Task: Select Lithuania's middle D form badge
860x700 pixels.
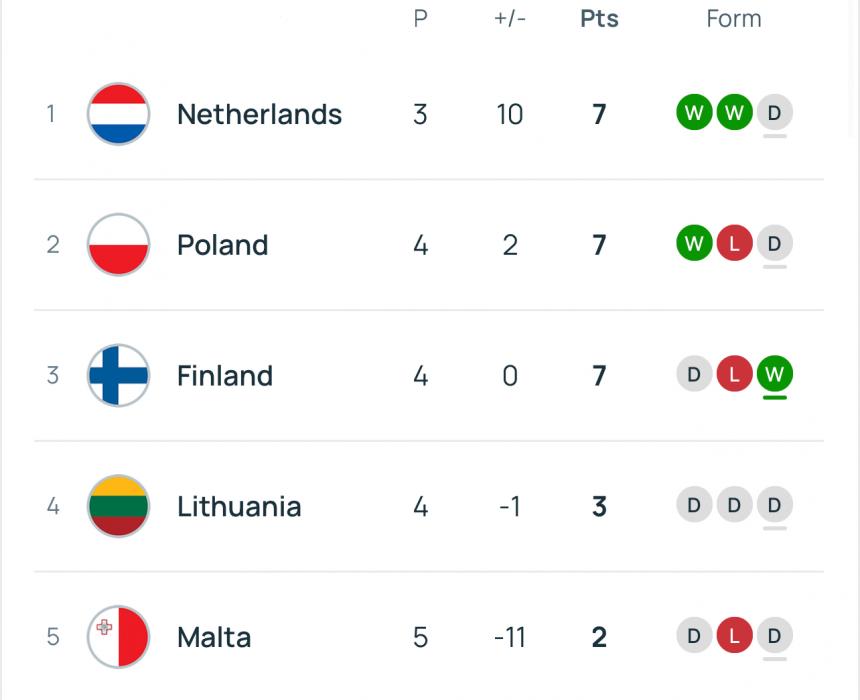Action: (734, 505)
